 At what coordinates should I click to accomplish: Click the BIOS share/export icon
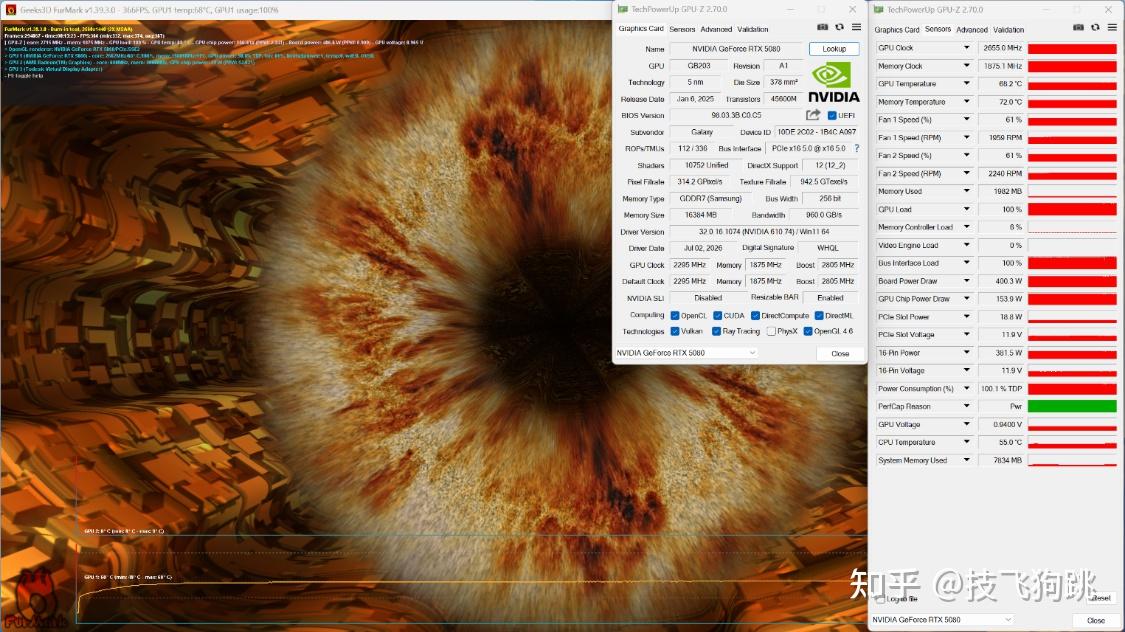click(813, 115)
